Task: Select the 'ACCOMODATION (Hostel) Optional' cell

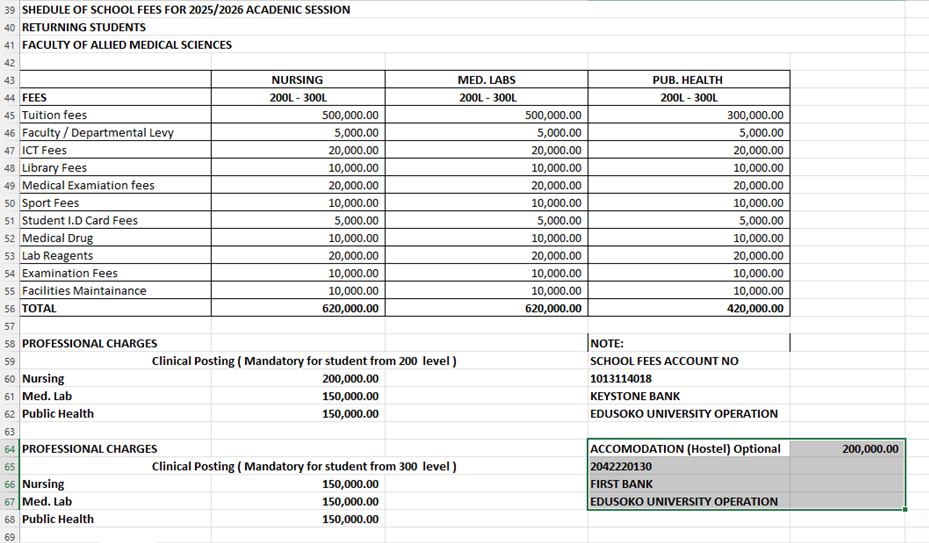Action: coord(686,449)
